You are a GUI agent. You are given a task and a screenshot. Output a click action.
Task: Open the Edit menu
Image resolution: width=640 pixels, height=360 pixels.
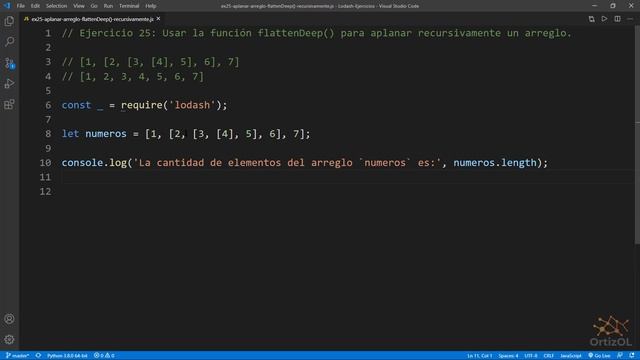pos(36,6)
